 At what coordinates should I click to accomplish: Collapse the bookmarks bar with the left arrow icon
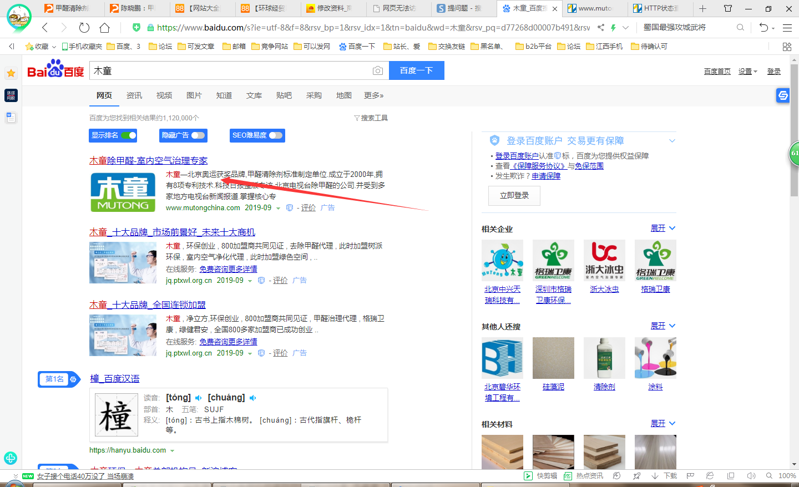pos(11,46)
